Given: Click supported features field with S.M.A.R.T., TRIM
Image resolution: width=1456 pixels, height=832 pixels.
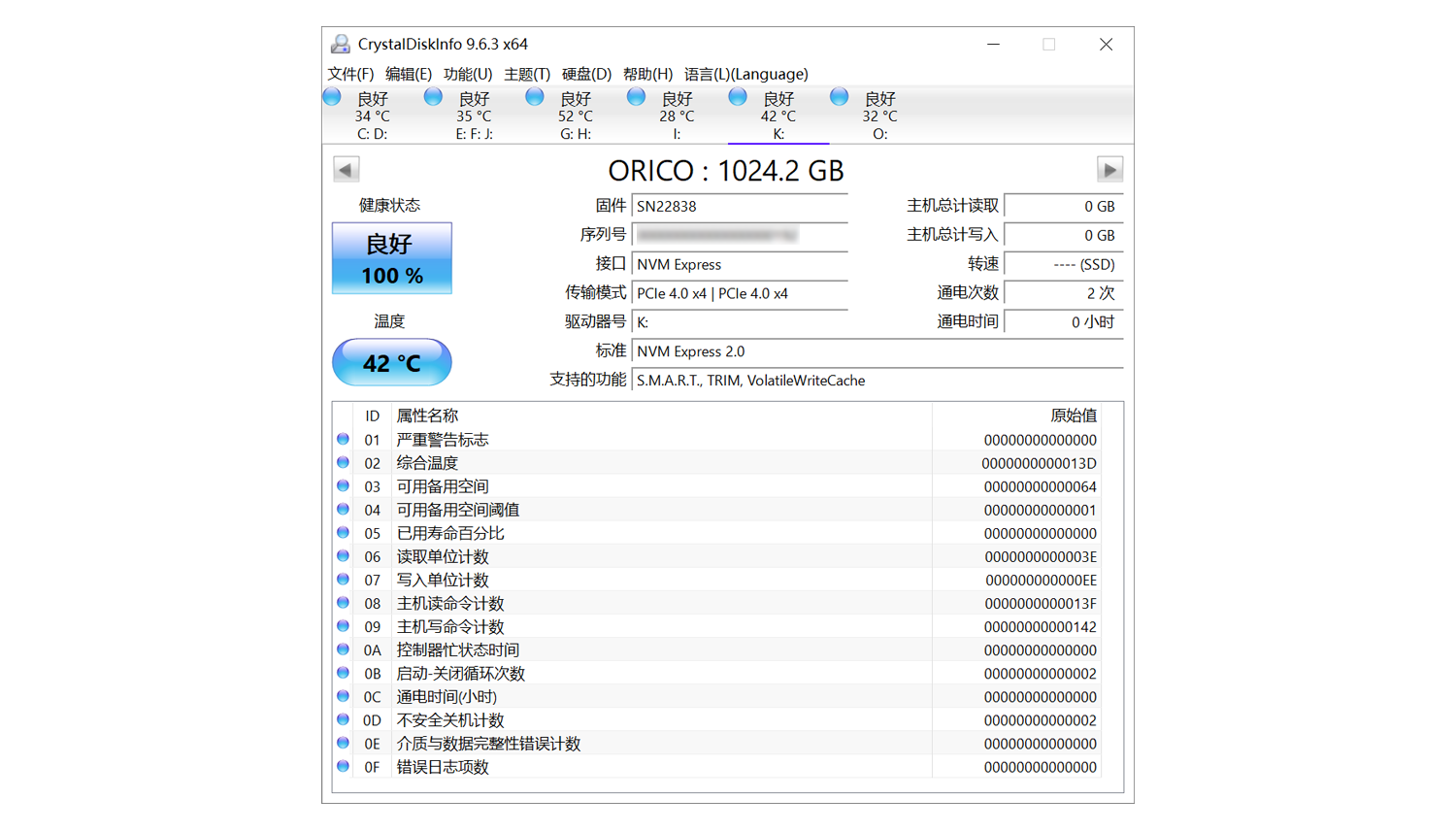Looking at the screenshot, I should (x=877, y=381).
